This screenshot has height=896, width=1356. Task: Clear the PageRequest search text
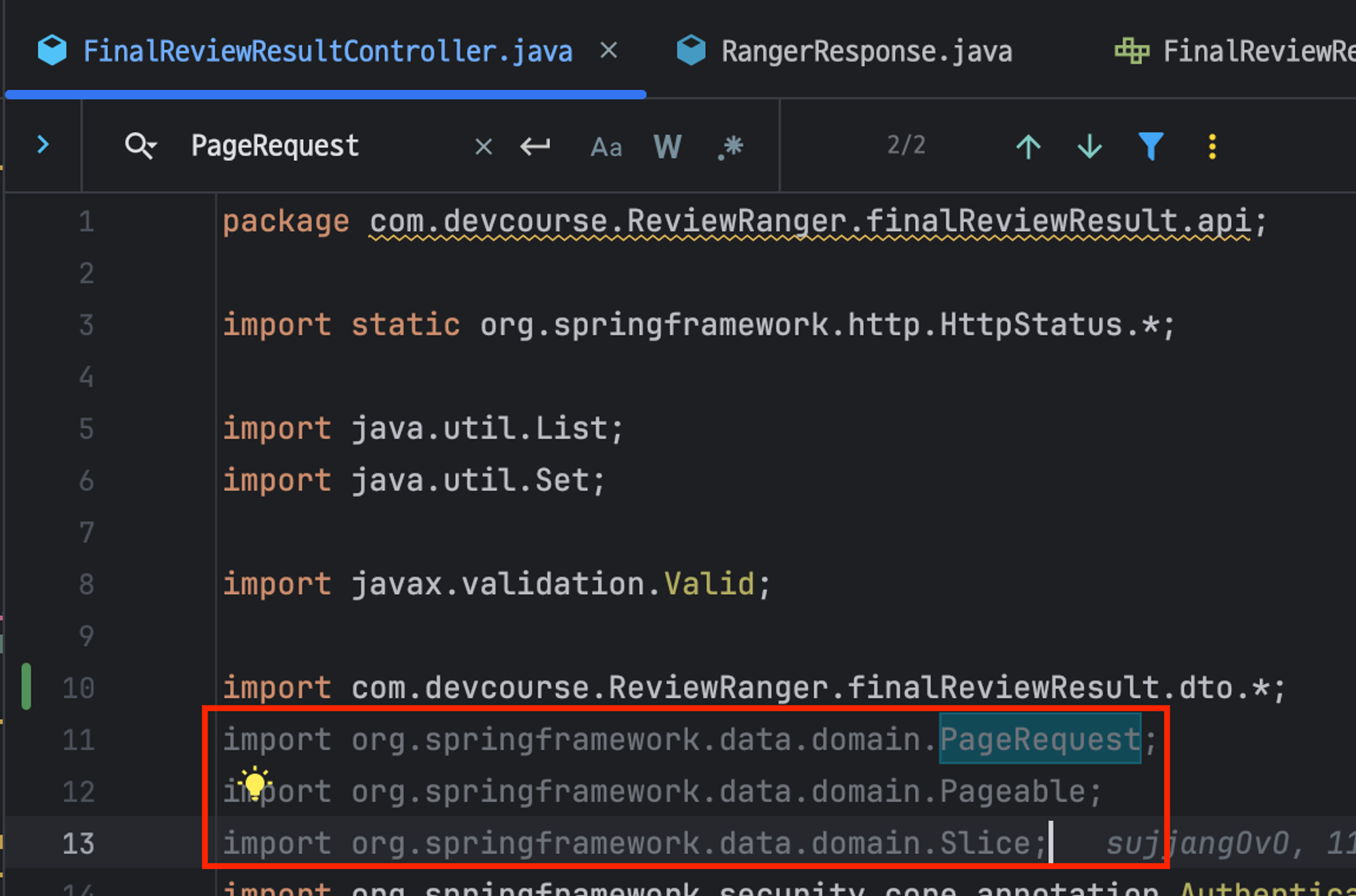(483, 146)
